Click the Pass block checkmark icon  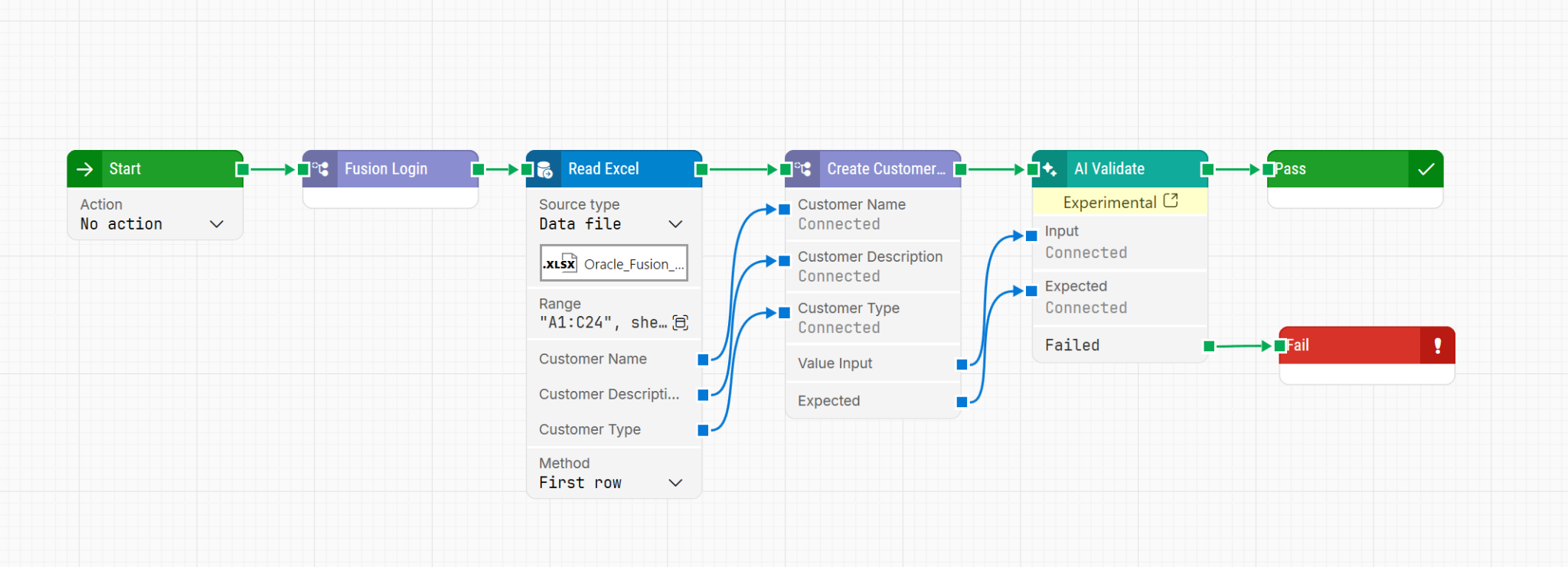[1426, 169]
